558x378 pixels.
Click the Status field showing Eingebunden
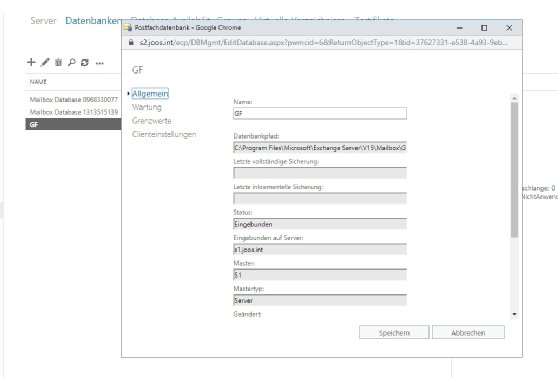pos(320,224)
